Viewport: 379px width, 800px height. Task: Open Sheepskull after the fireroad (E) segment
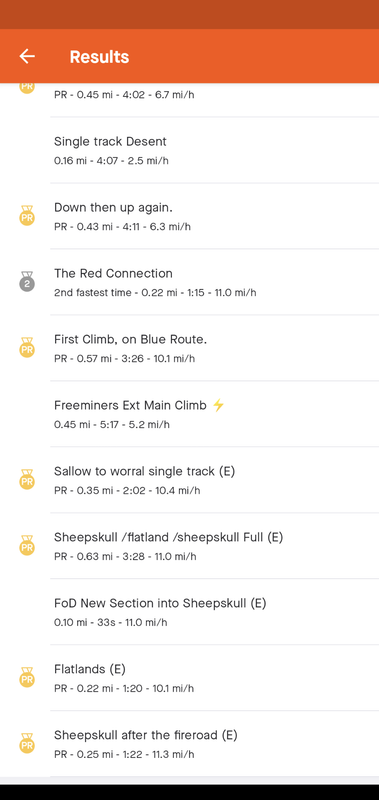tap(214, 743)
